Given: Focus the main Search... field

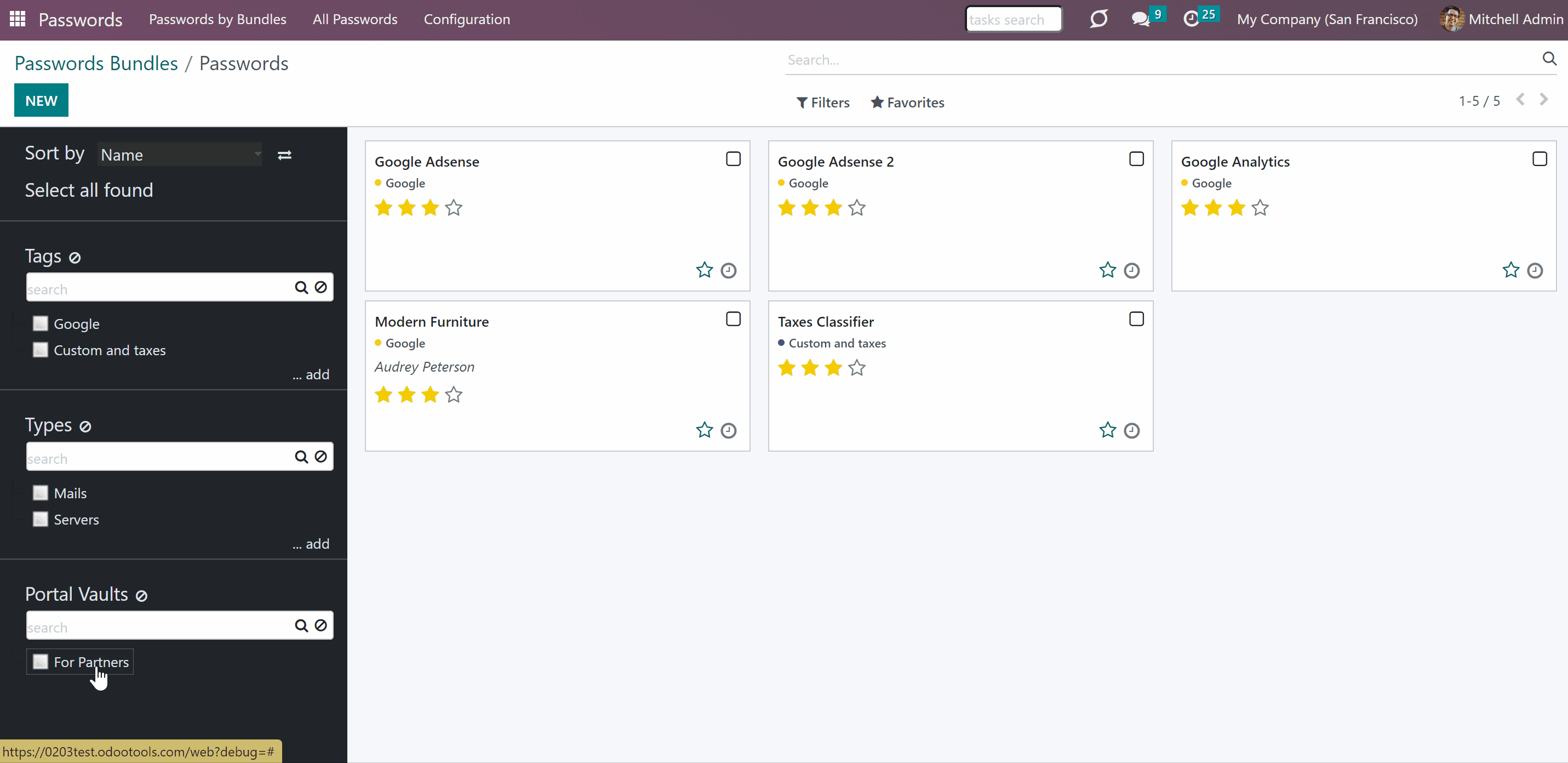Looking at the screenshot, I should click(1161, 60).
